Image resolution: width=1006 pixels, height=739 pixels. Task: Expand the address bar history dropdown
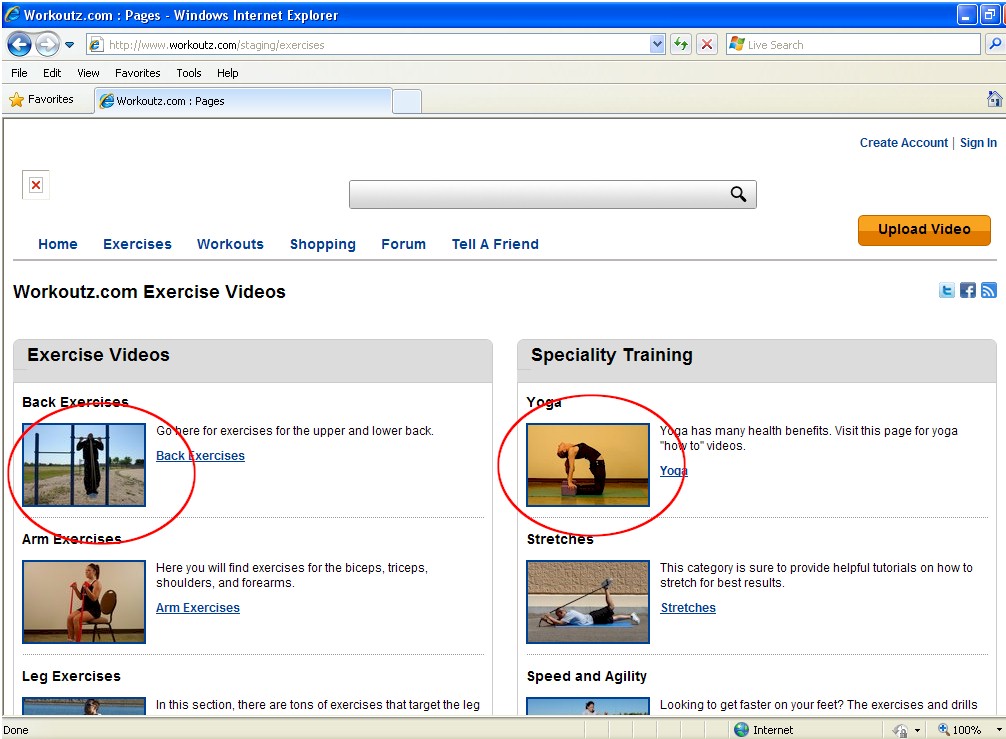point(657,44)
